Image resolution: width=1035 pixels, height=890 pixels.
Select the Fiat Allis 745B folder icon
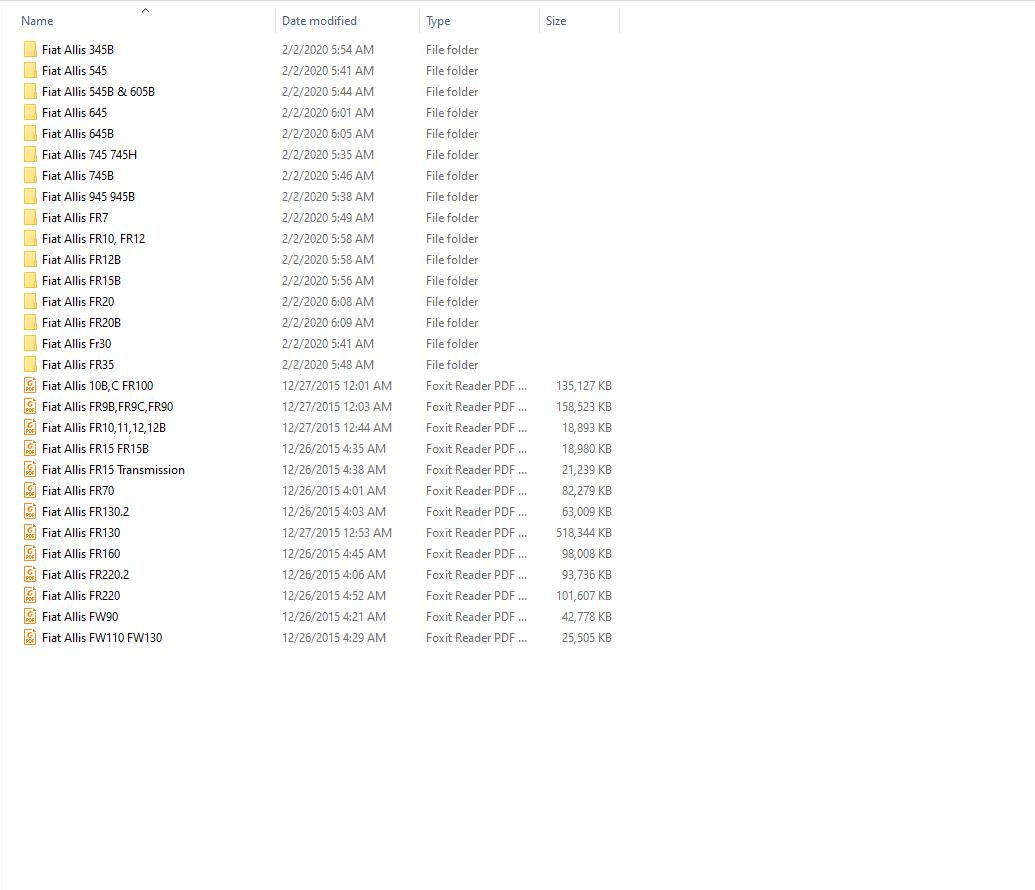click(x=30, y=176)
